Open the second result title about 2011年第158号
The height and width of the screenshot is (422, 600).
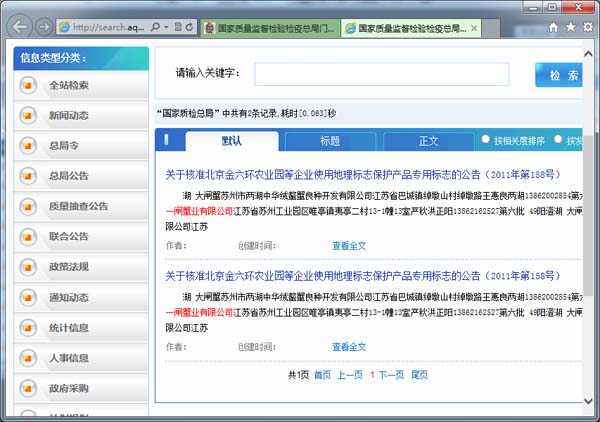coord(363,276)
